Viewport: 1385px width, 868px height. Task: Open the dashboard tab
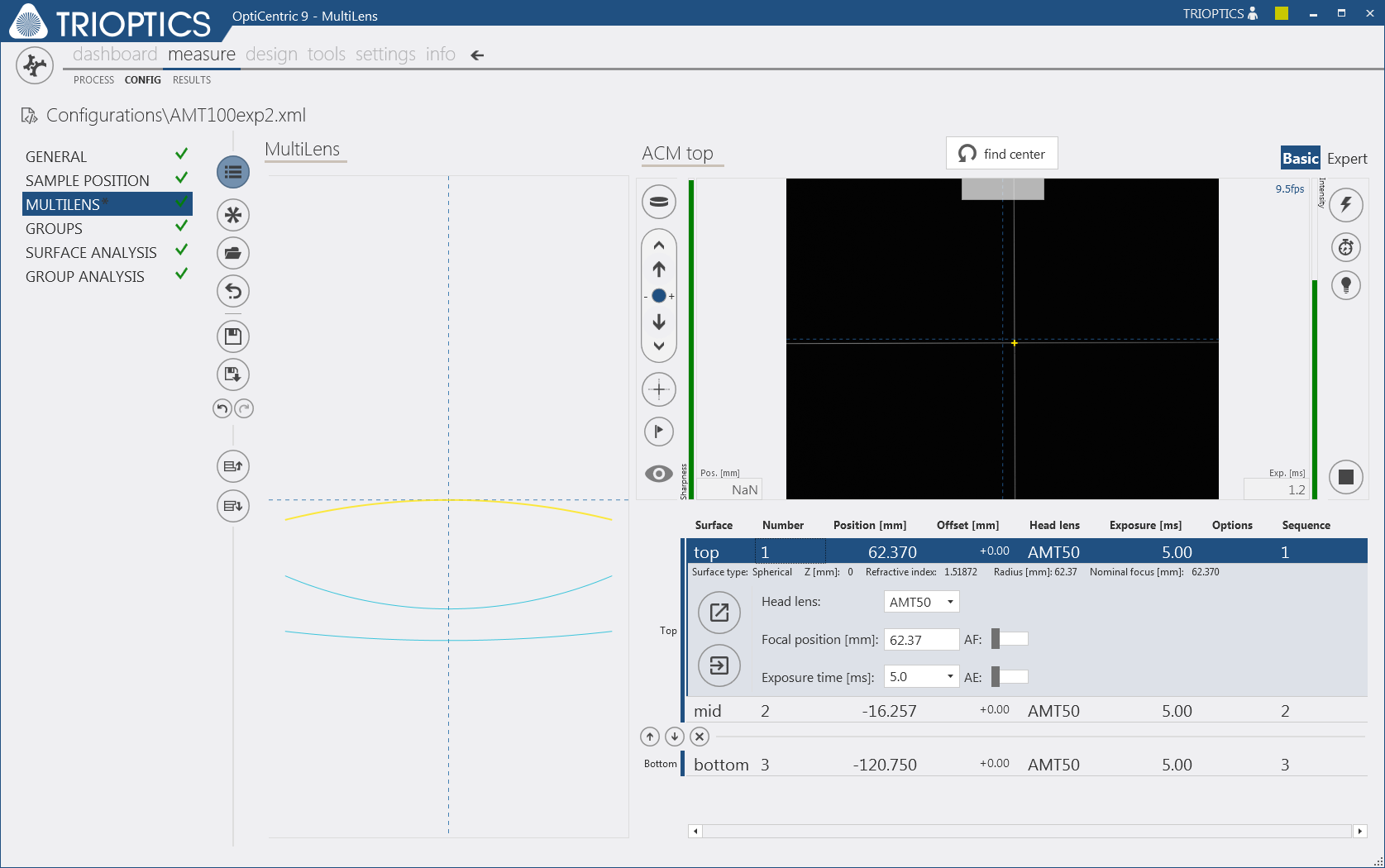pyautogui.click(x=115, y=55)
